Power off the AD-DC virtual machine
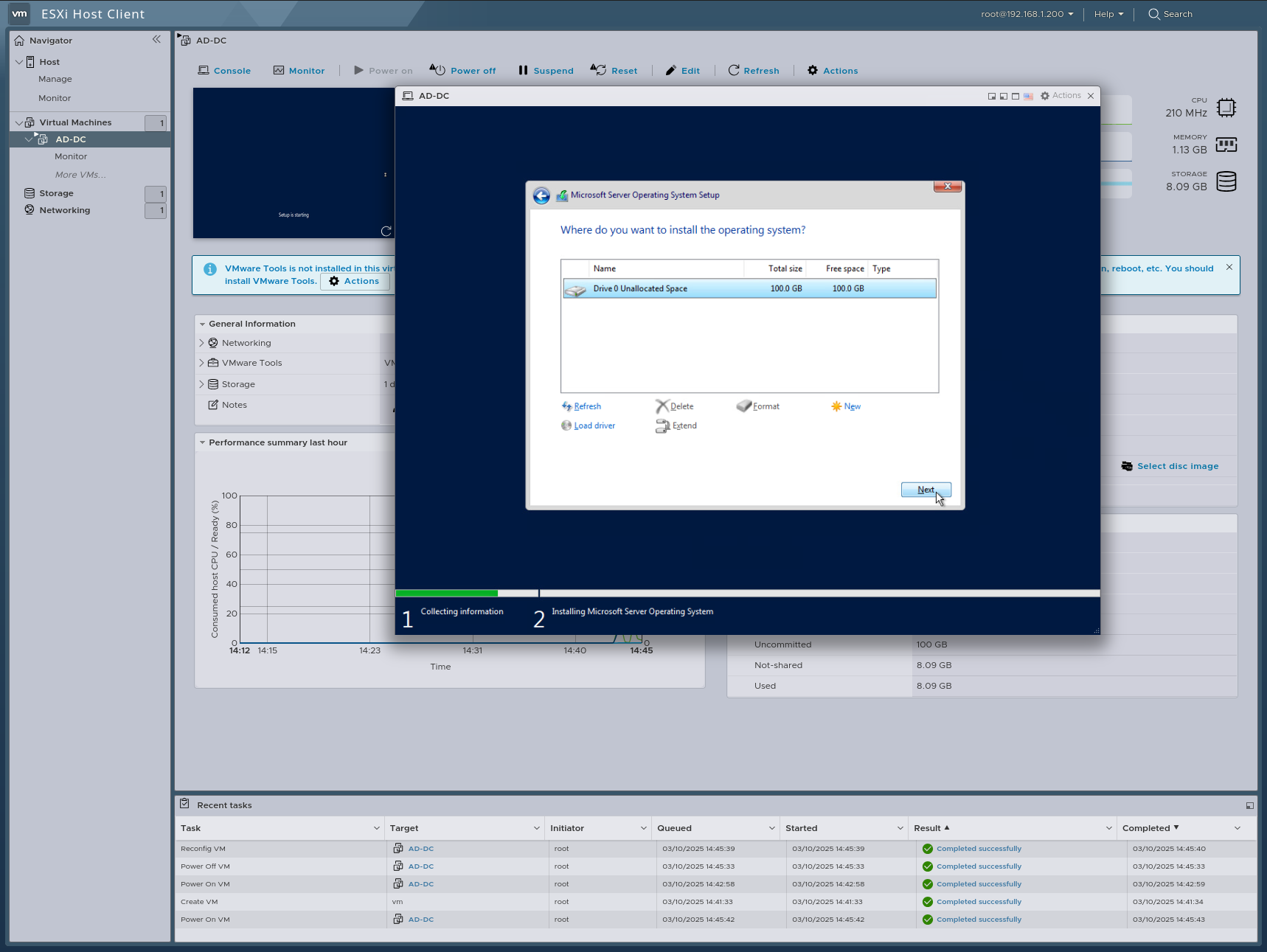The height and width of the screenshot is (952, 1267). coord(462,70)
